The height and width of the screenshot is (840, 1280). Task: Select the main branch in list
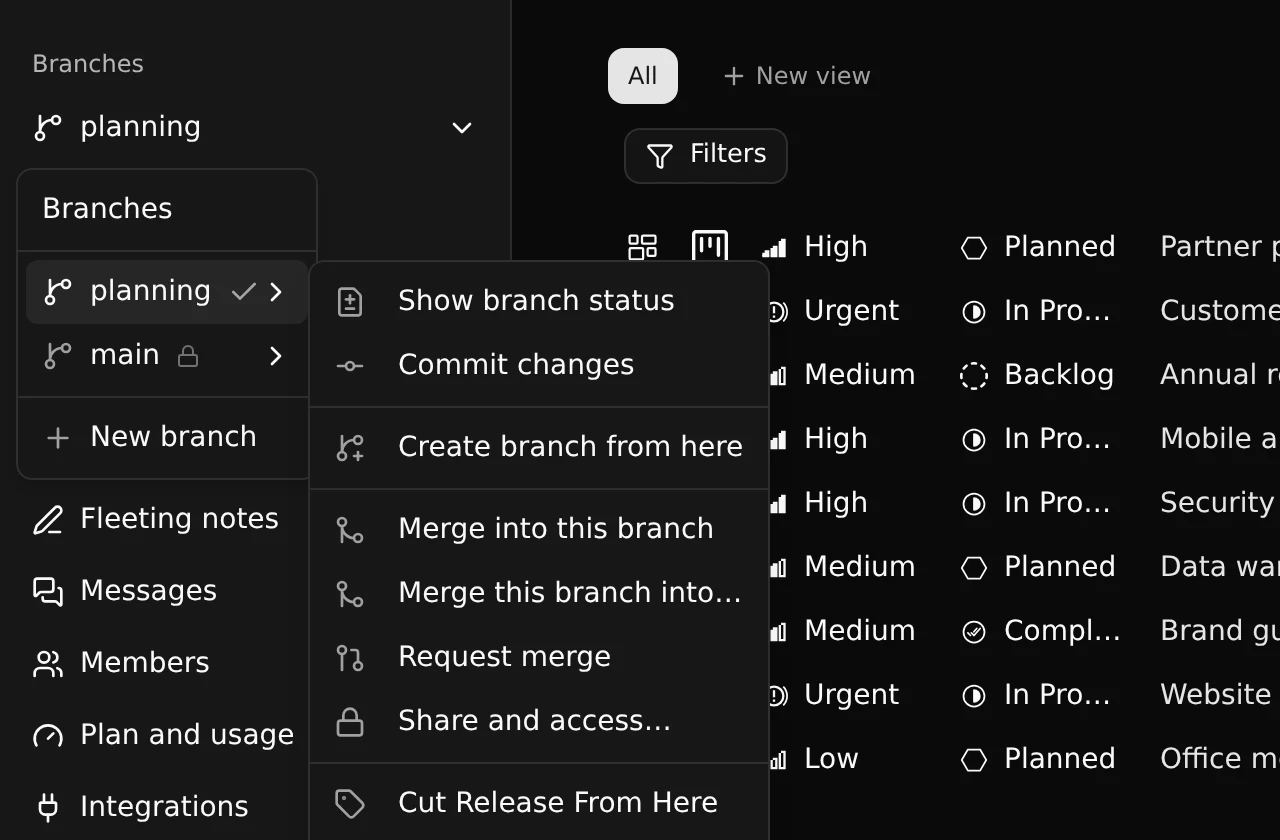(x=166, y=356)
